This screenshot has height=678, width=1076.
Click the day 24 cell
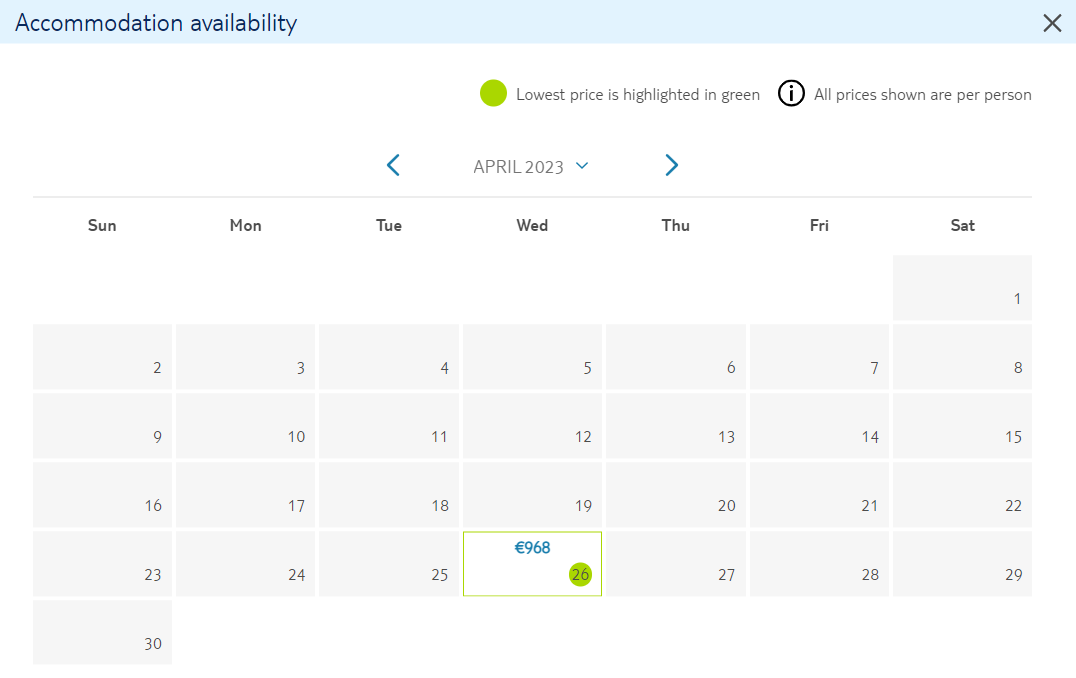coord(246,563)
